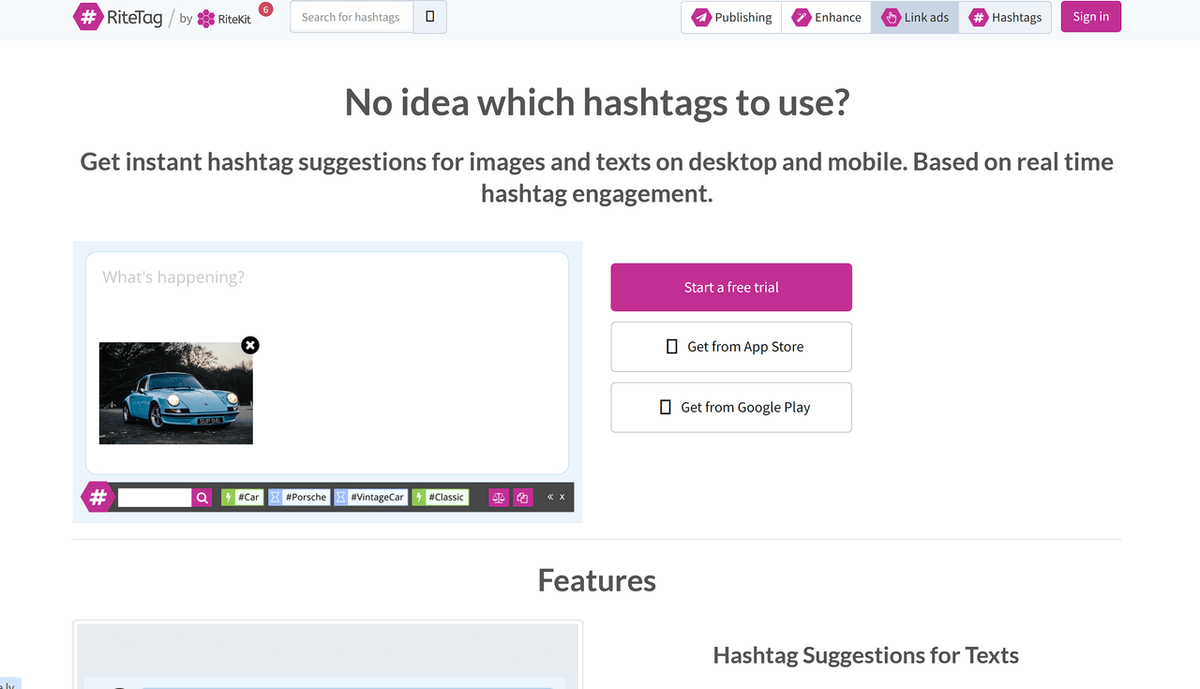Click the search submit button beside hashtag search
Viewport: 1200px width, 689px height.
[x=430, y=17]
